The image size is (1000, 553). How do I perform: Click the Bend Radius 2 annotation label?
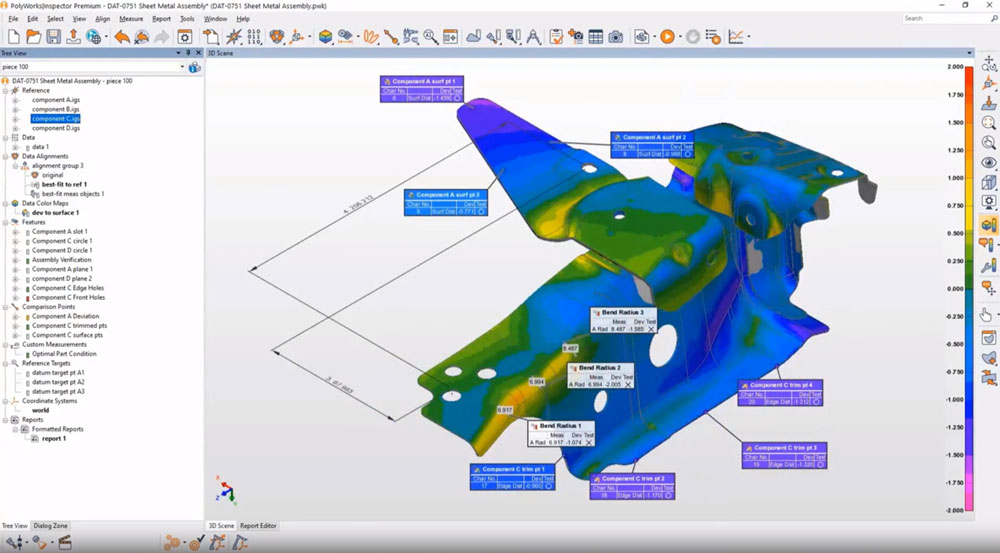pos(601,376)
